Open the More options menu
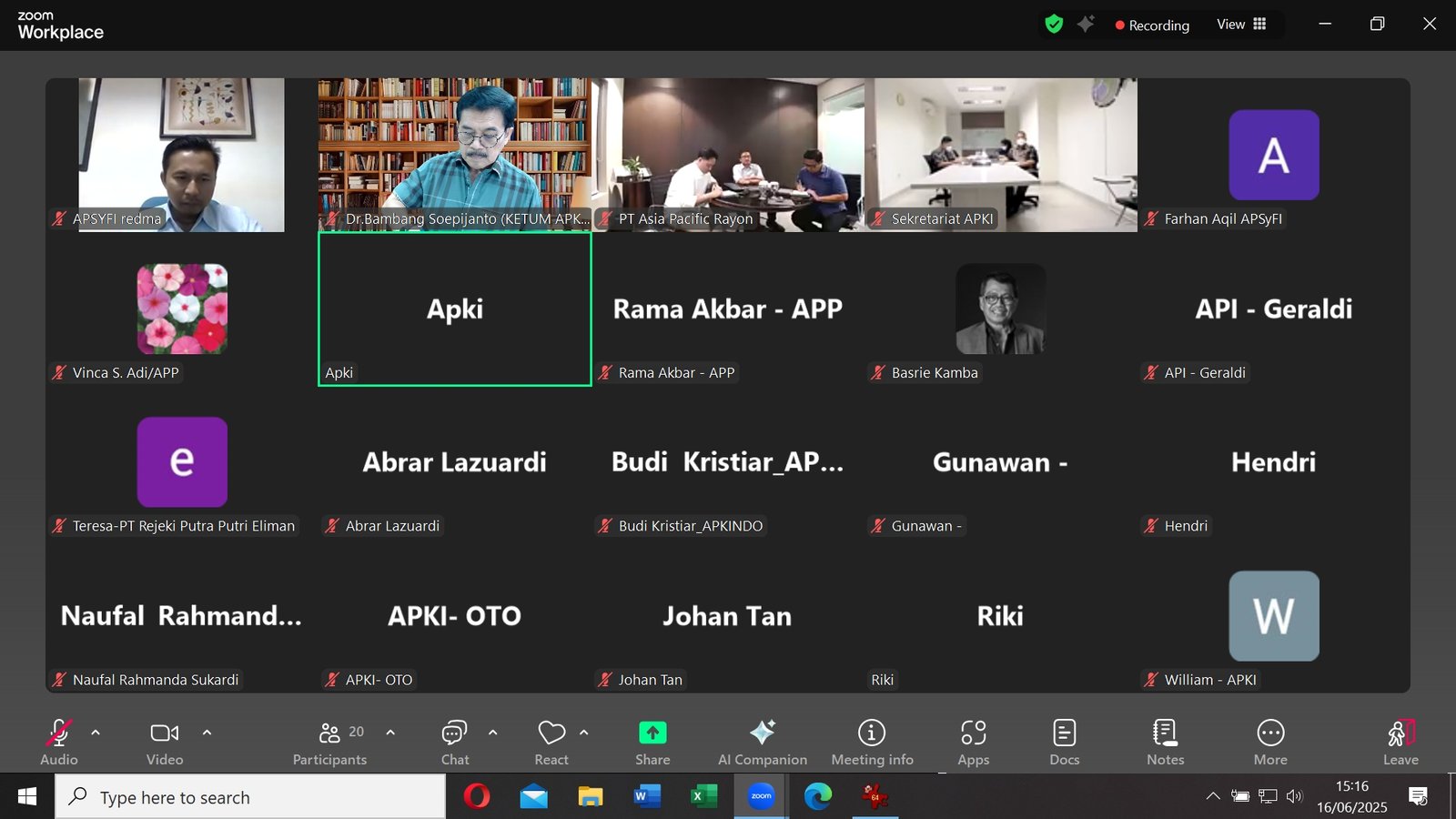Image resolution: width=1456 pixels, height=819 pixels. coord(1270,742)
